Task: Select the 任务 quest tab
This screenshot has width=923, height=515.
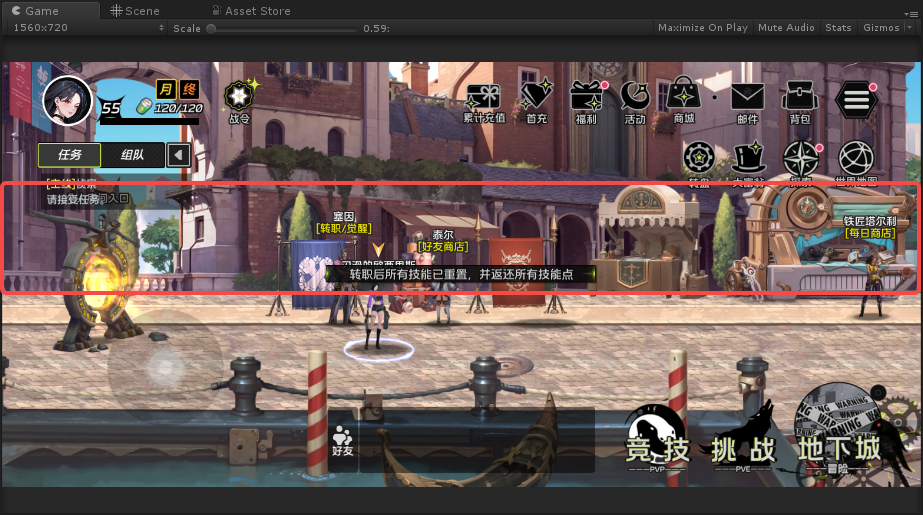Action: pyautogui.click(x=69, y=155)
